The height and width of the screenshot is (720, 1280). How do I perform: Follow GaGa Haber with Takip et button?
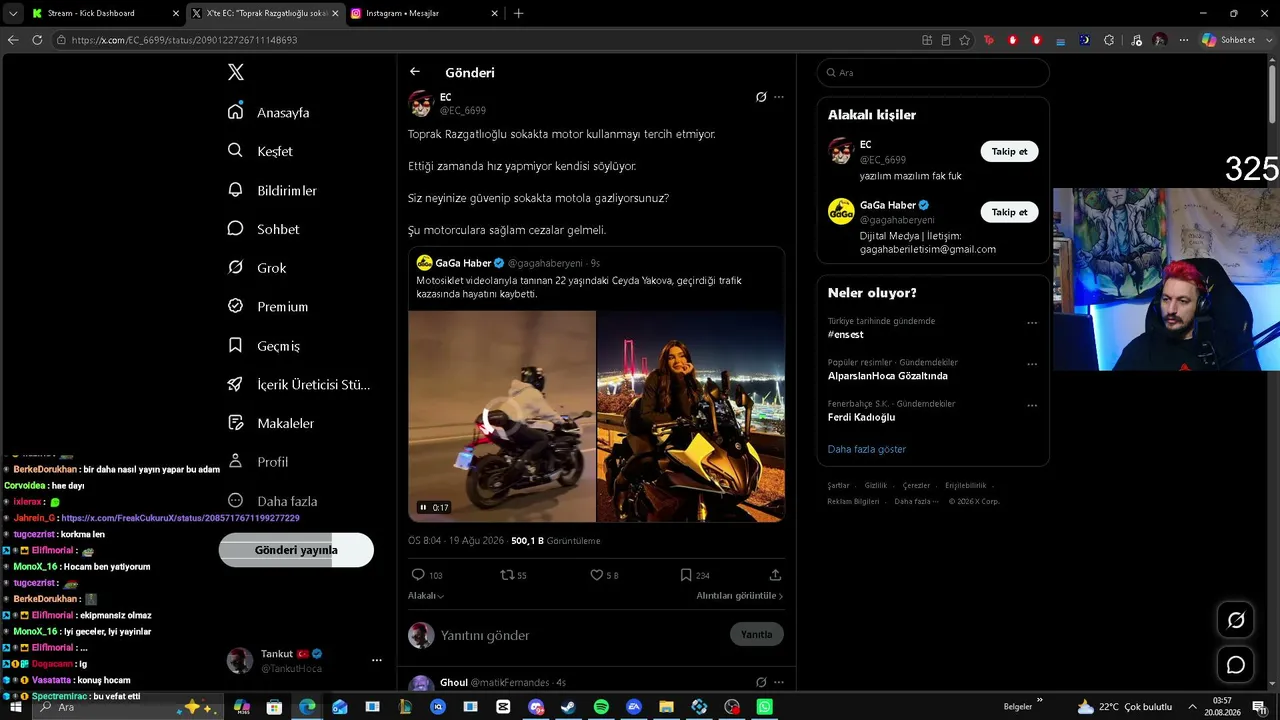pos(1009,212)
